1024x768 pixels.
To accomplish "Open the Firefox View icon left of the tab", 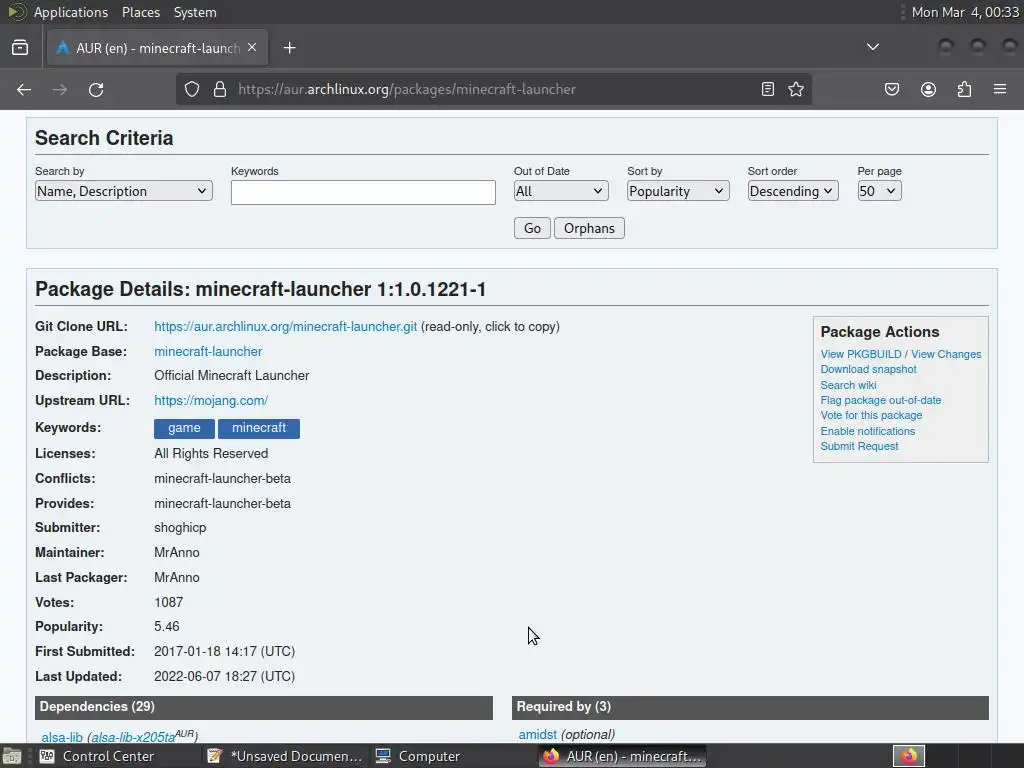I will click(20, 48).
